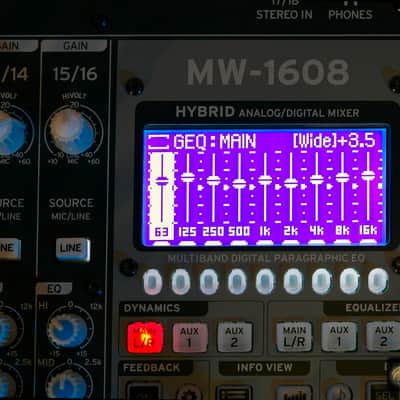The height and width of the screenshot is (400, 400).
Task: Select the 63 Hz GEQ fader
Action: [x=162, y=181]
